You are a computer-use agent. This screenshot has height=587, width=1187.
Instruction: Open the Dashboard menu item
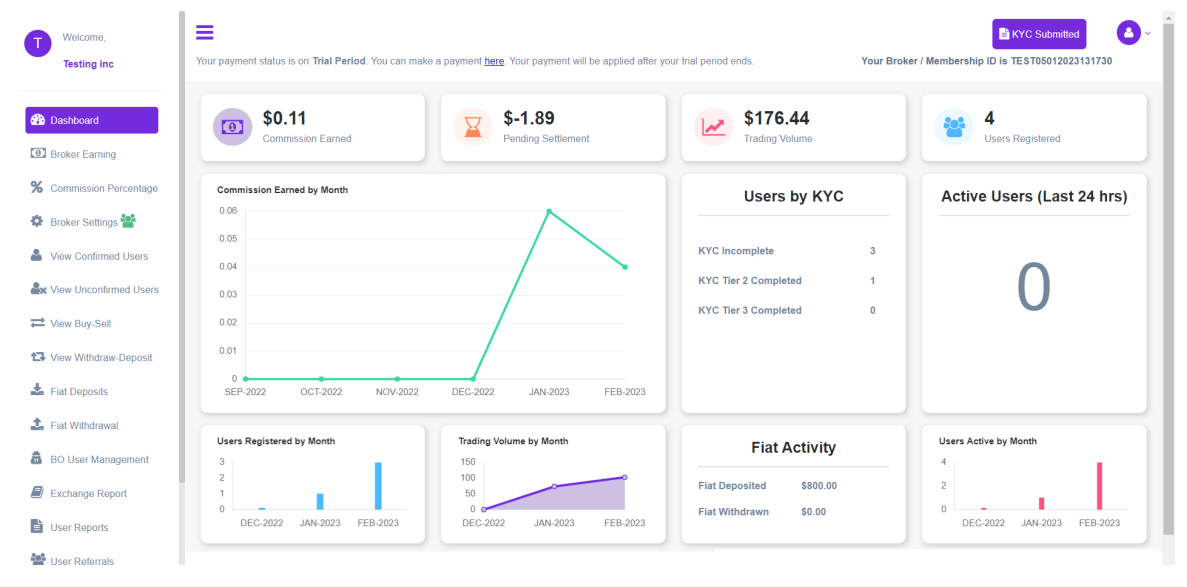pos(92,120)
